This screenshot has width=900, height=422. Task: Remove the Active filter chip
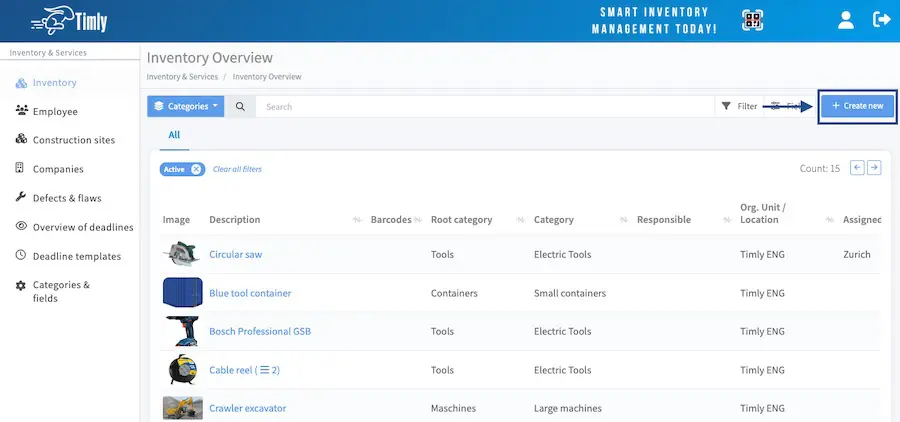pos(197,169)
